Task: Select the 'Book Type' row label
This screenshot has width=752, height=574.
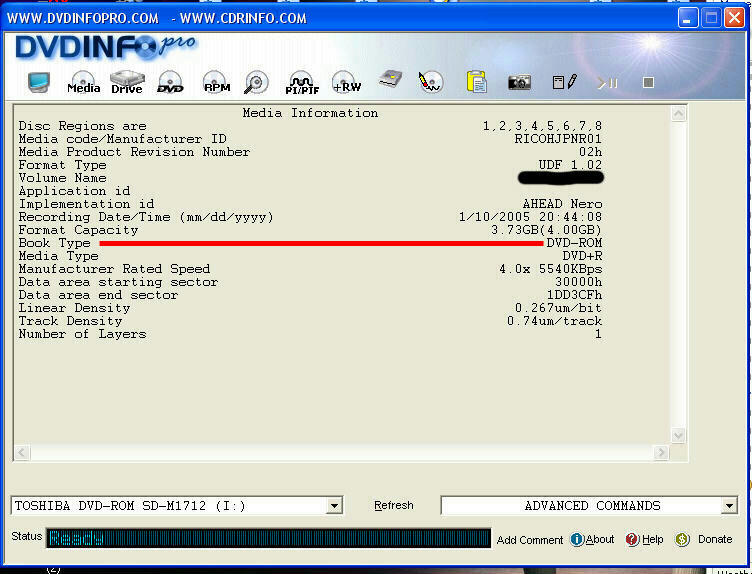Action: click(x=54, y=243)
